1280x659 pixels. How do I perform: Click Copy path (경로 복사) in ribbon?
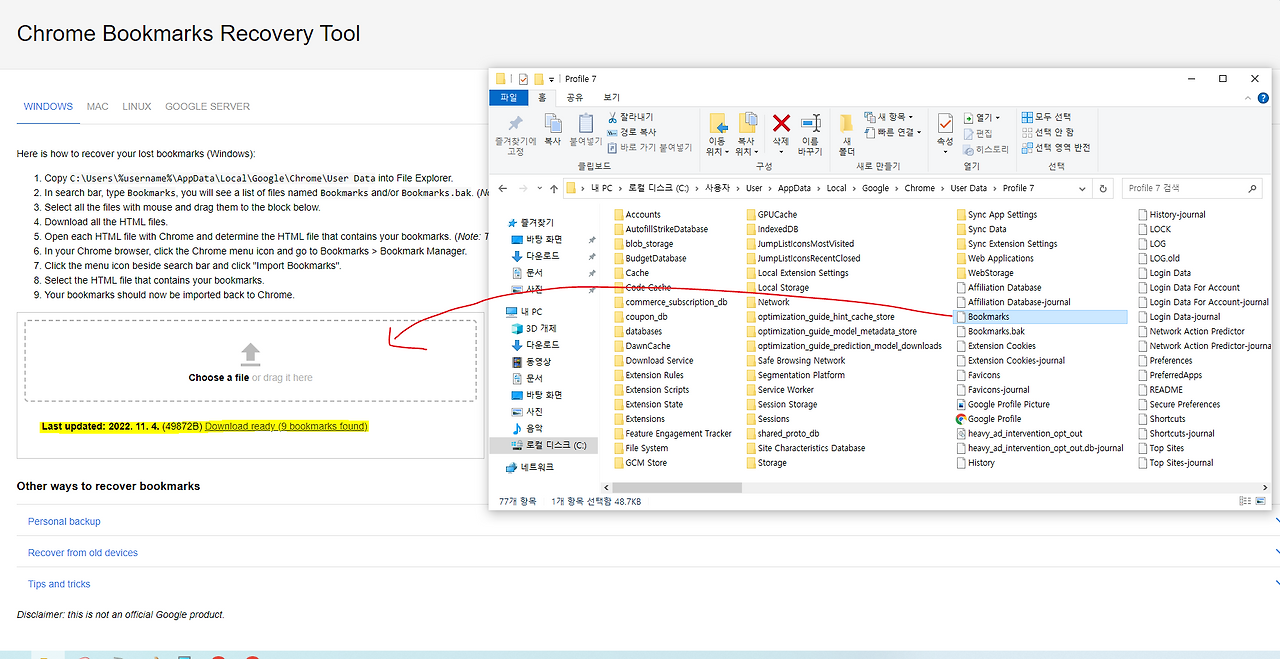(631, 132)
